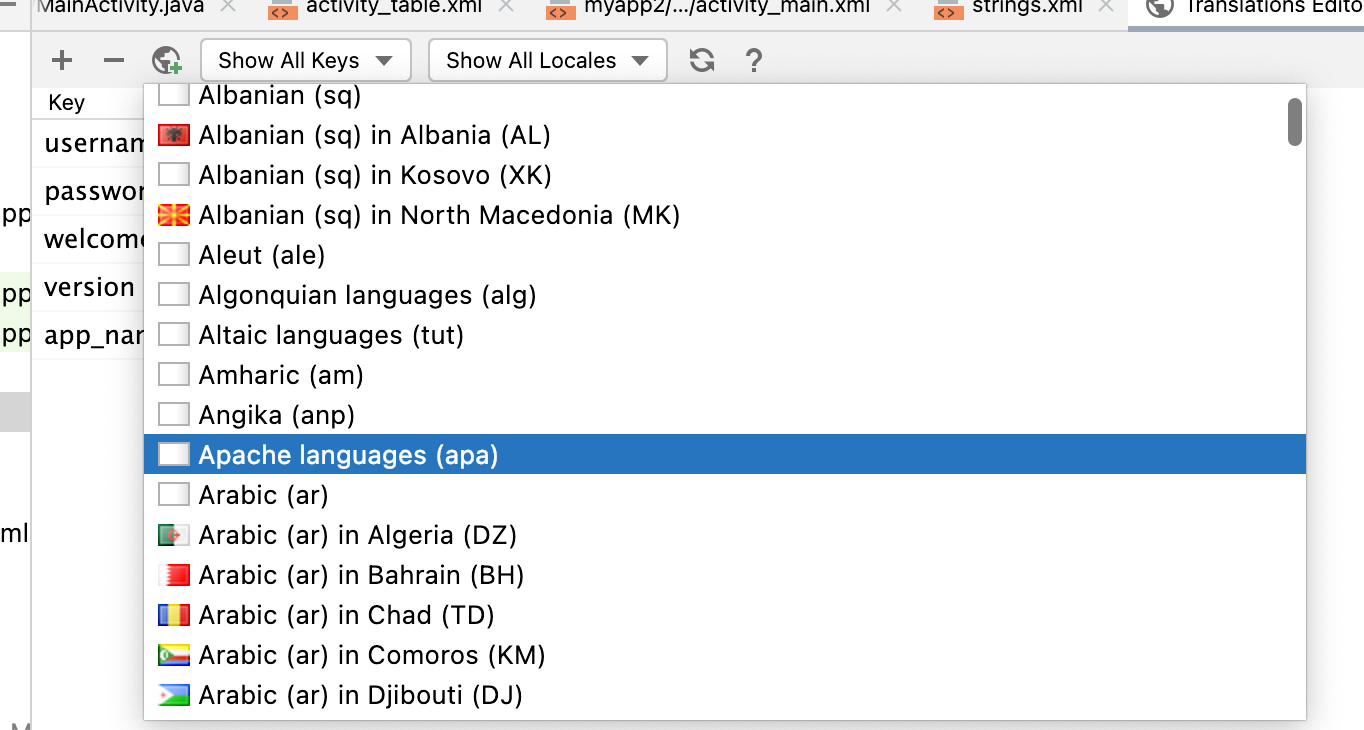The width and height of the screenshot is (1364, 730).
Task: Select Arabic (ar) in Djibouti (DJ)
Action: pyautogui.click(x=725, y=695)
